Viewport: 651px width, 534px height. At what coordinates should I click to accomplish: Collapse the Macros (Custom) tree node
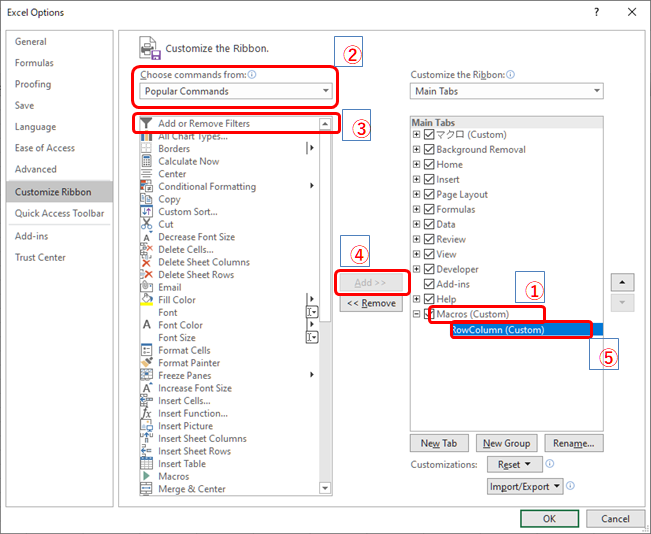click(x=416, y=314)
